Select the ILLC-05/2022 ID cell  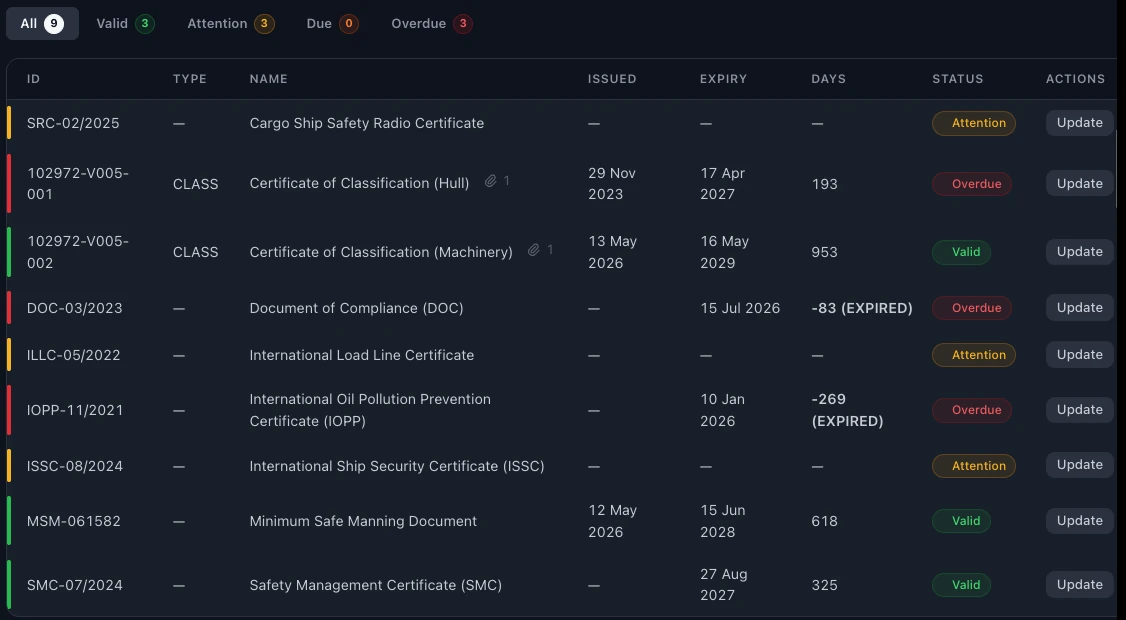coord(73,355)
